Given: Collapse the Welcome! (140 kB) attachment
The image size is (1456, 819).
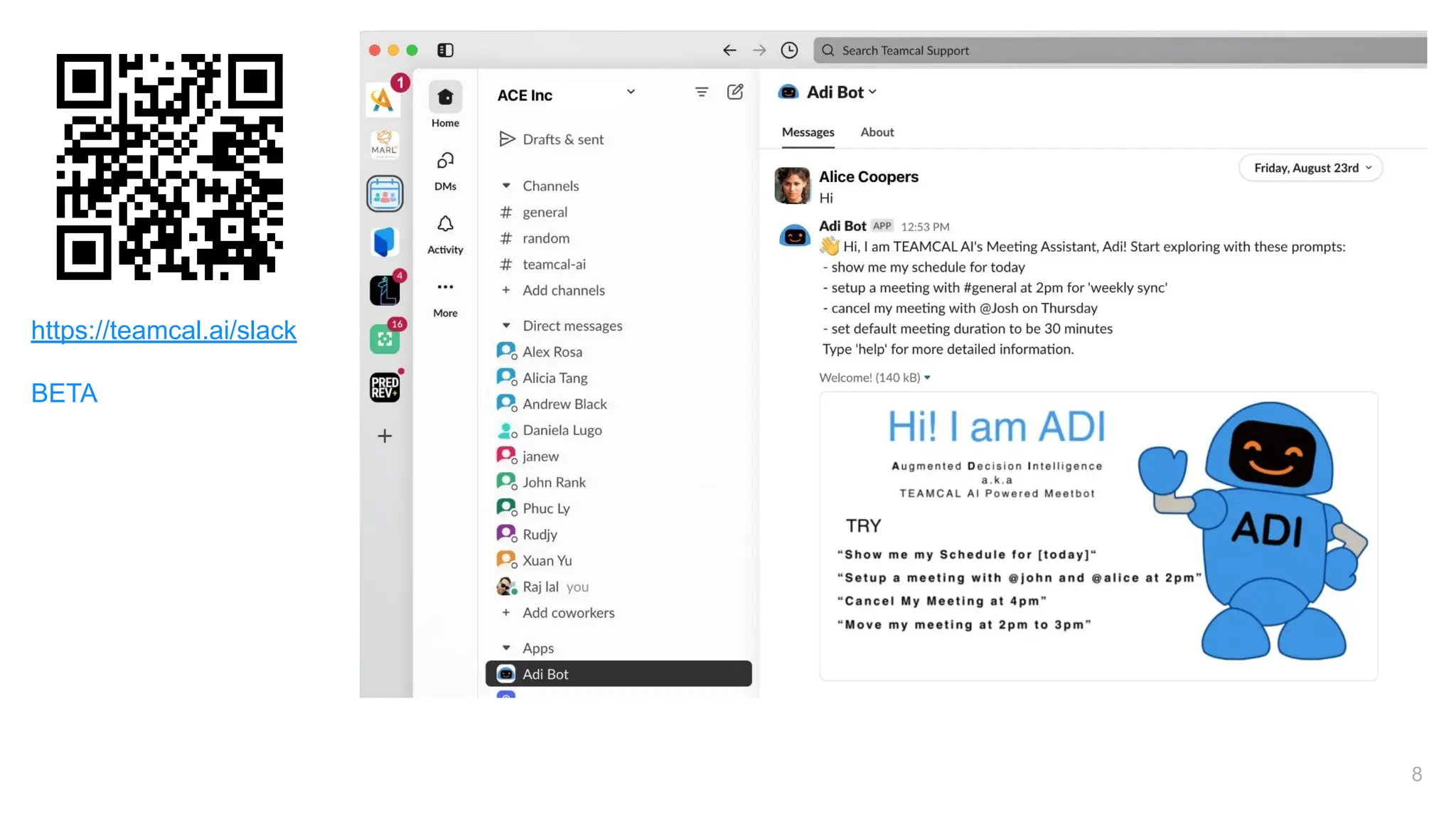Looking at the screenshot, I should point(926,378).
